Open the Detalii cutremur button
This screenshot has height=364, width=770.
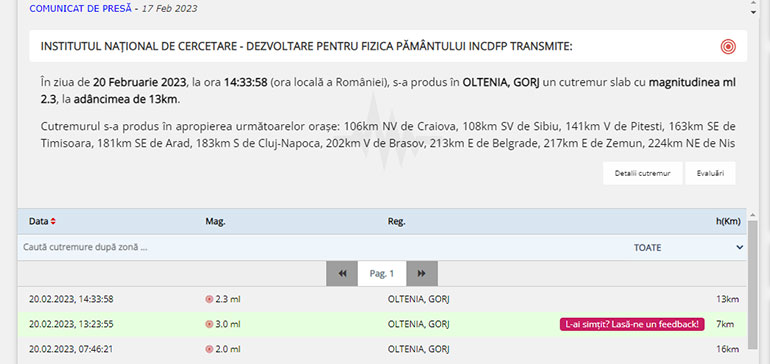pyautogui.click(x=643, y=173)
